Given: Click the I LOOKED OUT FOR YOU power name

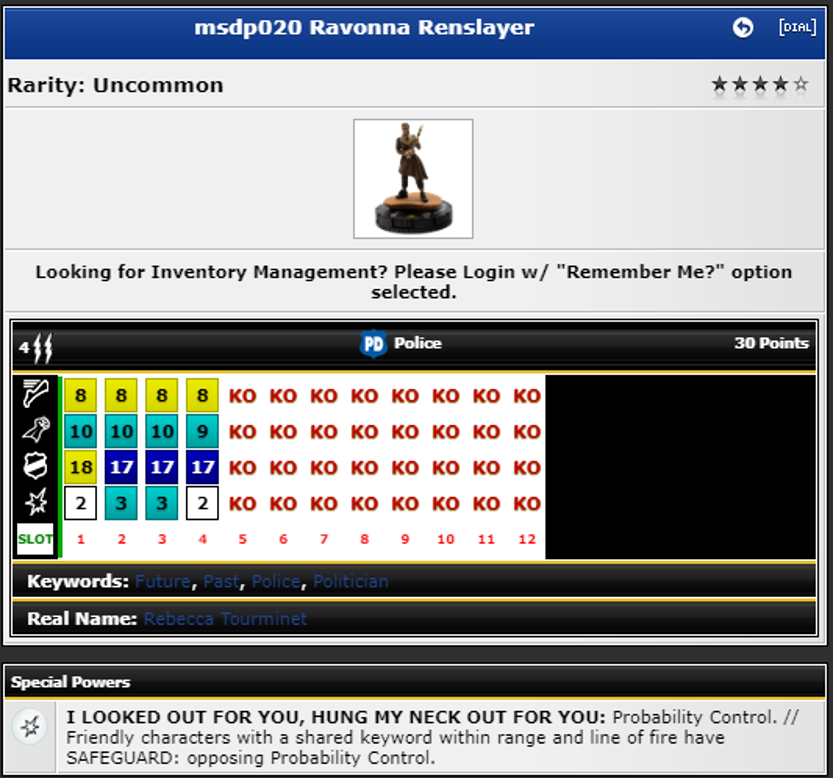Looking at the screenshot, I should 336,717.
